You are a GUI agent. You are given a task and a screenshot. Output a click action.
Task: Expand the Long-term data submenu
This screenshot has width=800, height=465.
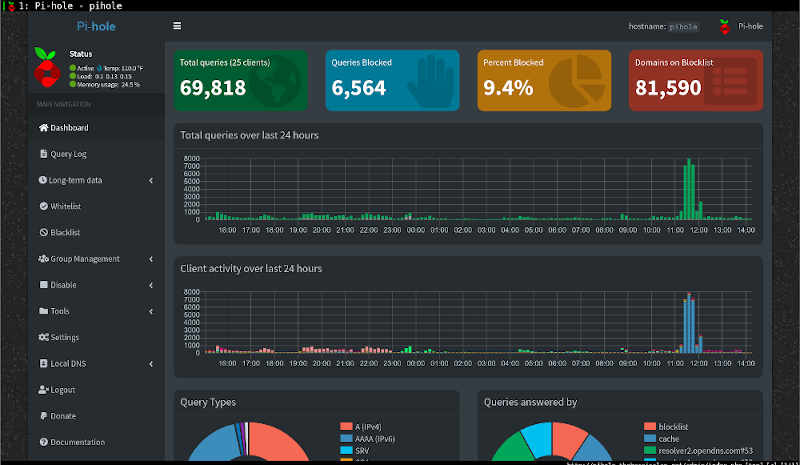[150, 181]
